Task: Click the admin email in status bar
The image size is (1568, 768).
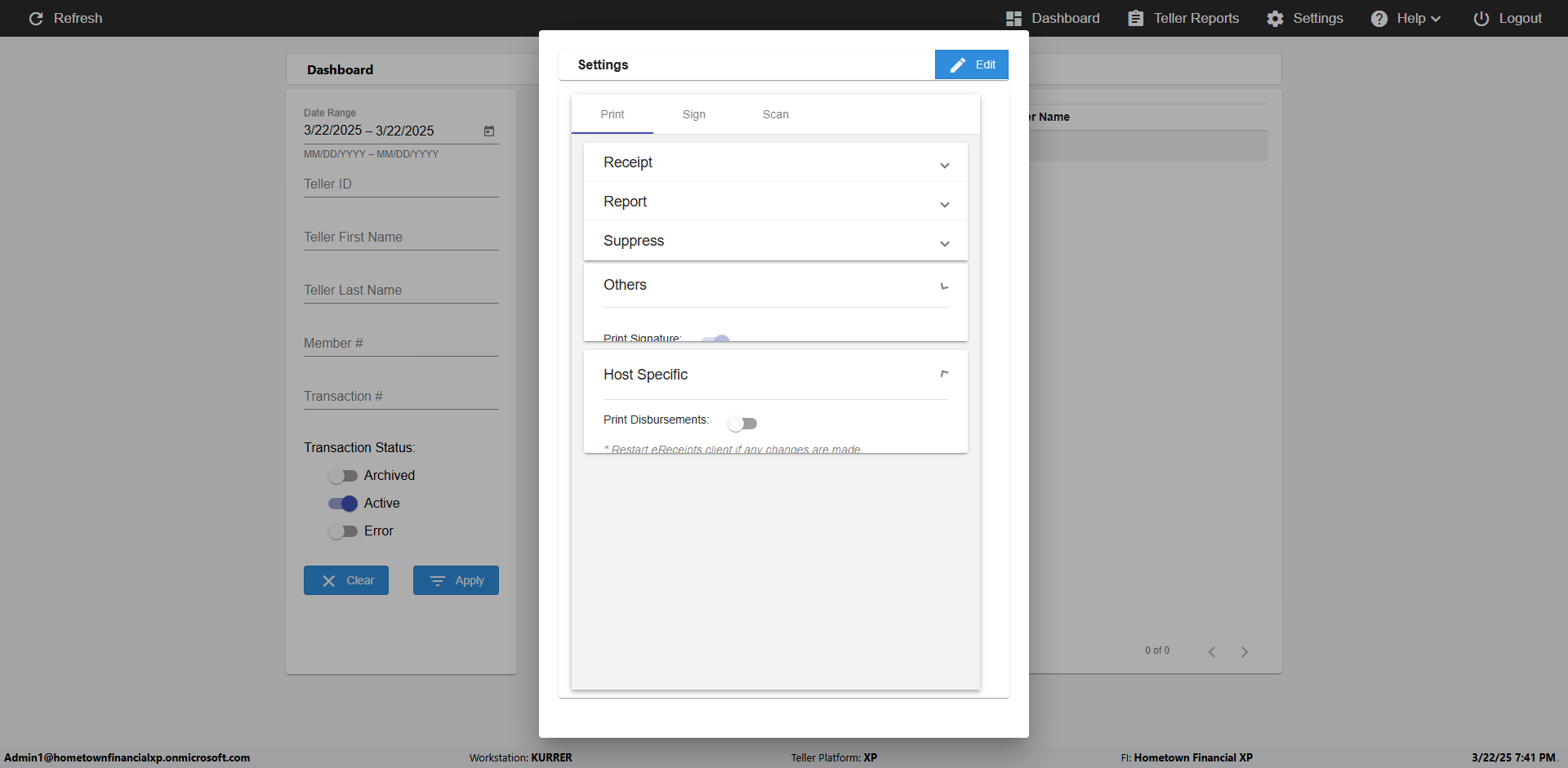Action: (x=127, y=757)
